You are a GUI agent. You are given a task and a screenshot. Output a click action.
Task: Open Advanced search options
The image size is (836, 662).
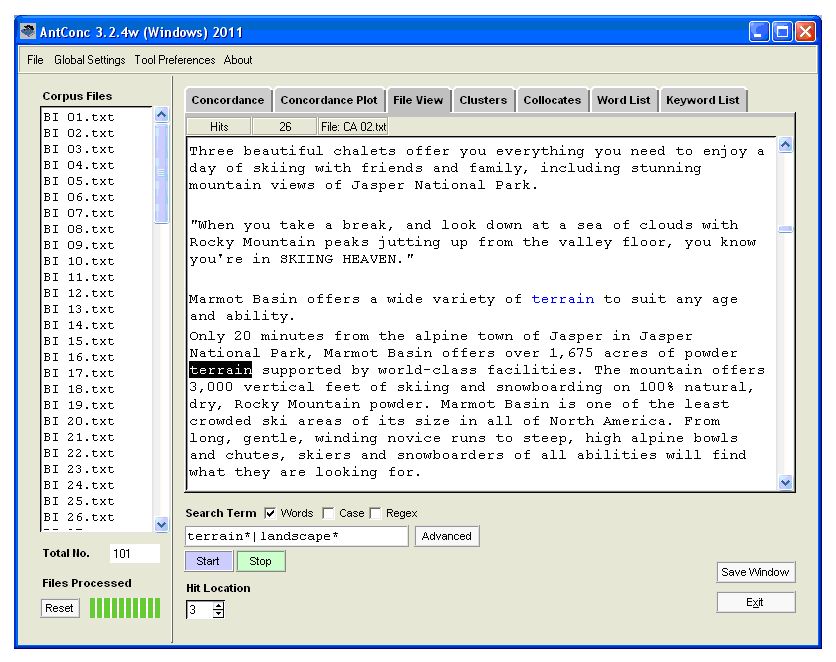(447, 536)
